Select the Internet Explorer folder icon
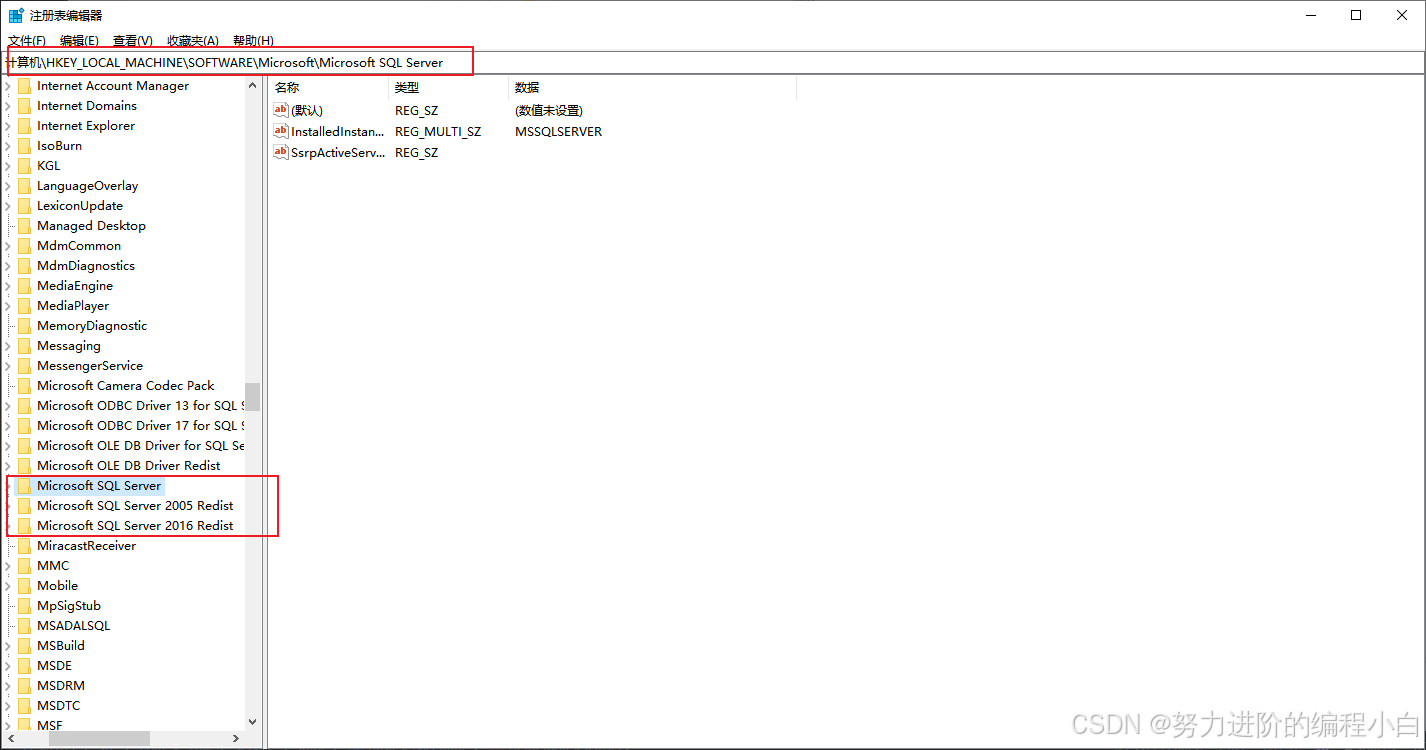The width and height of the screenshot is (1426, 750). click(x=25, y=126)
